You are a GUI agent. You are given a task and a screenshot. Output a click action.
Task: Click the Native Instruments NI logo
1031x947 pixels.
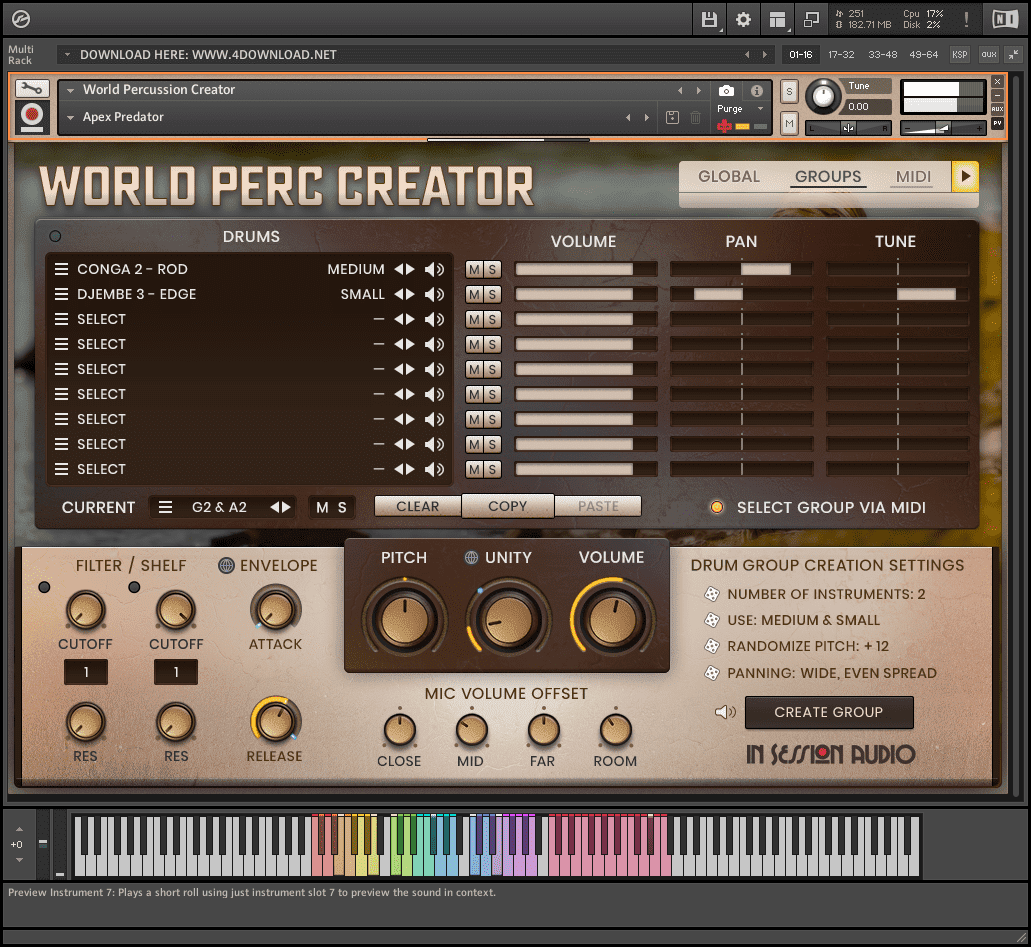click(x=1005, y=20)
